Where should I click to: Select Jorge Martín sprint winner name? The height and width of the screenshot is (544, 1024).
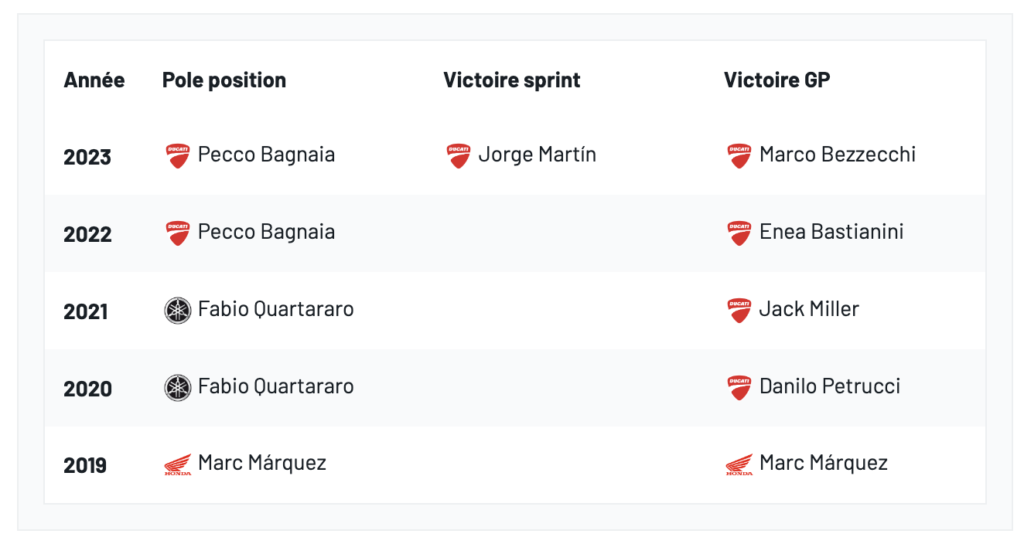[537, 155]
